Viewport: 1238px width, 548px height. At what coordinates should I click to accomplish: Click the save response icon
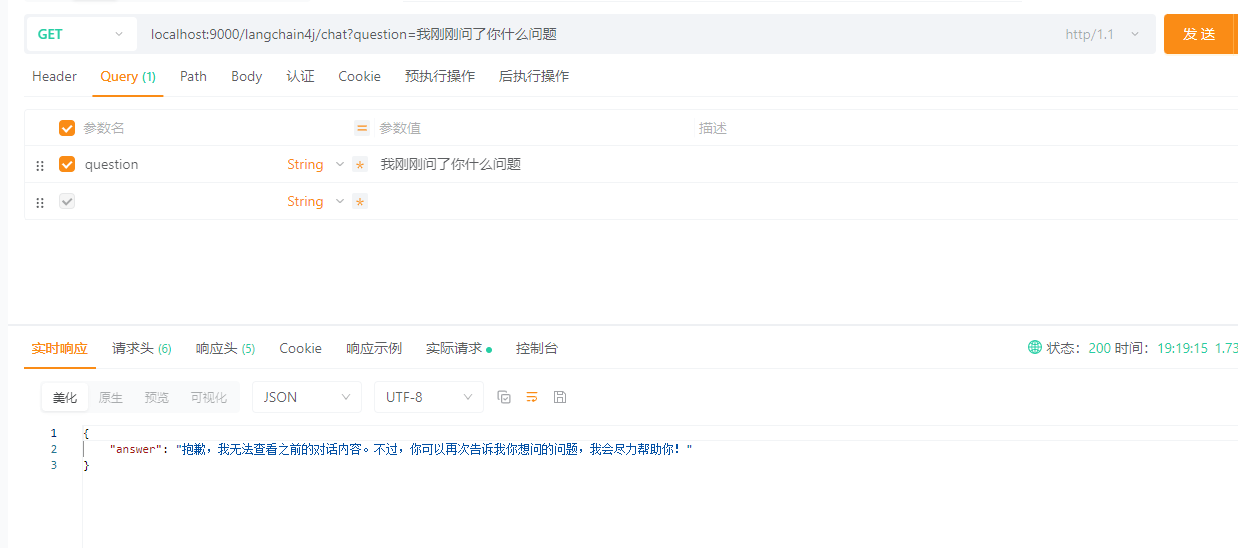pos(560,397)
